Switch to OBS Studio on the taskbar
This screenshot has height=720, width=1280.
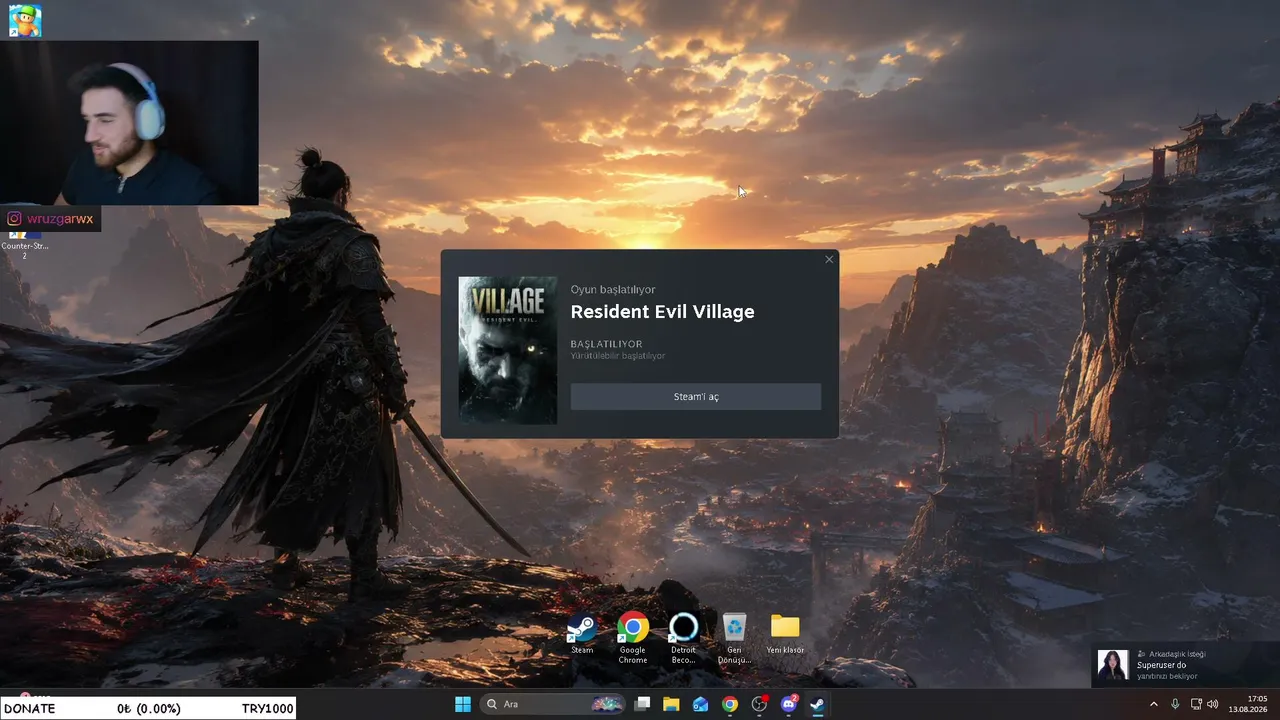coord(759,704)
